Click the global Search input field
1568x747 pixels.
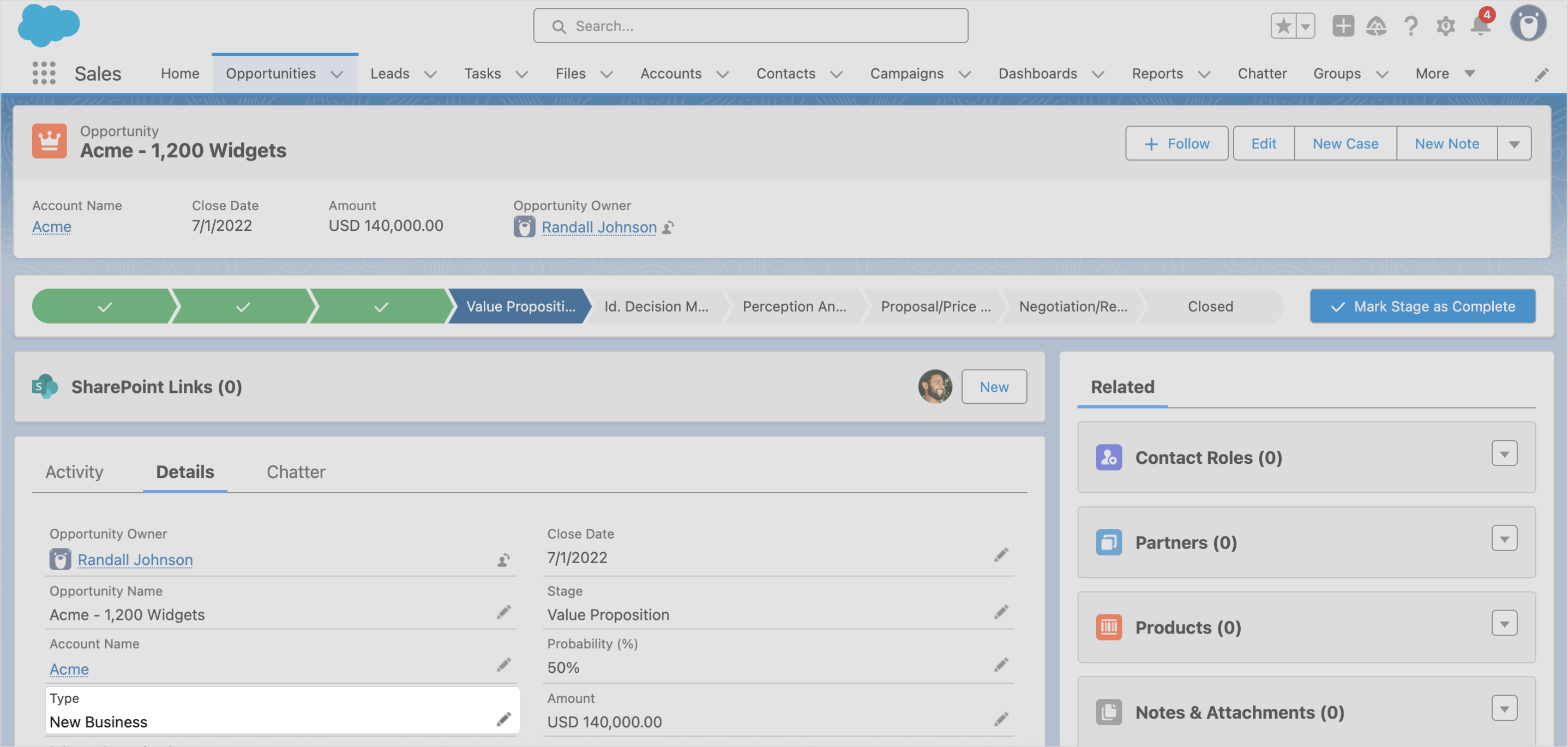click(750, 26)
